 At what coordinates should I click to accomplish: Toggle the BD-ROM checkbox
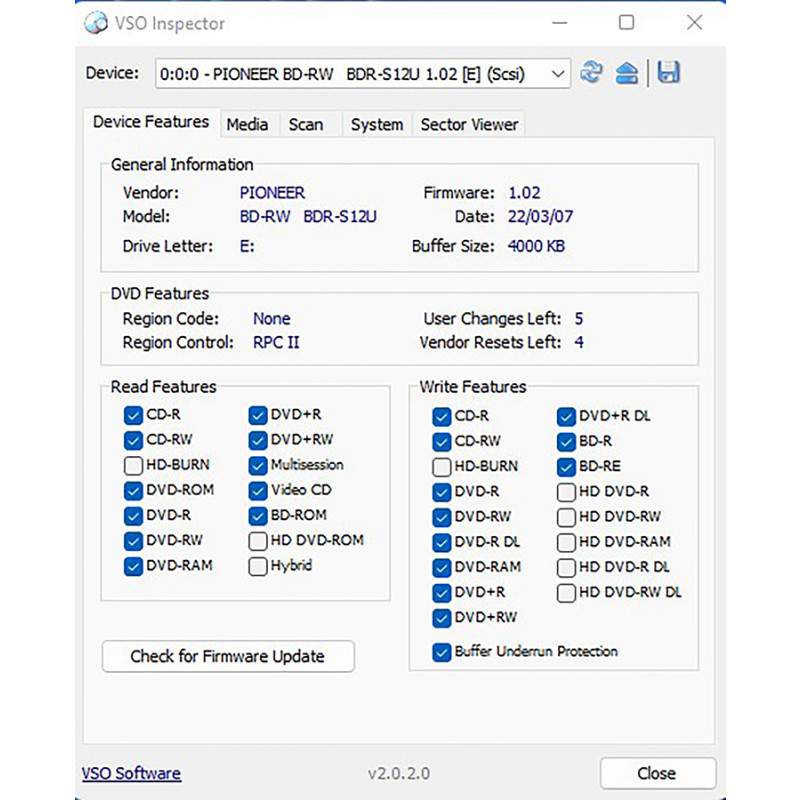click(258, 516)
